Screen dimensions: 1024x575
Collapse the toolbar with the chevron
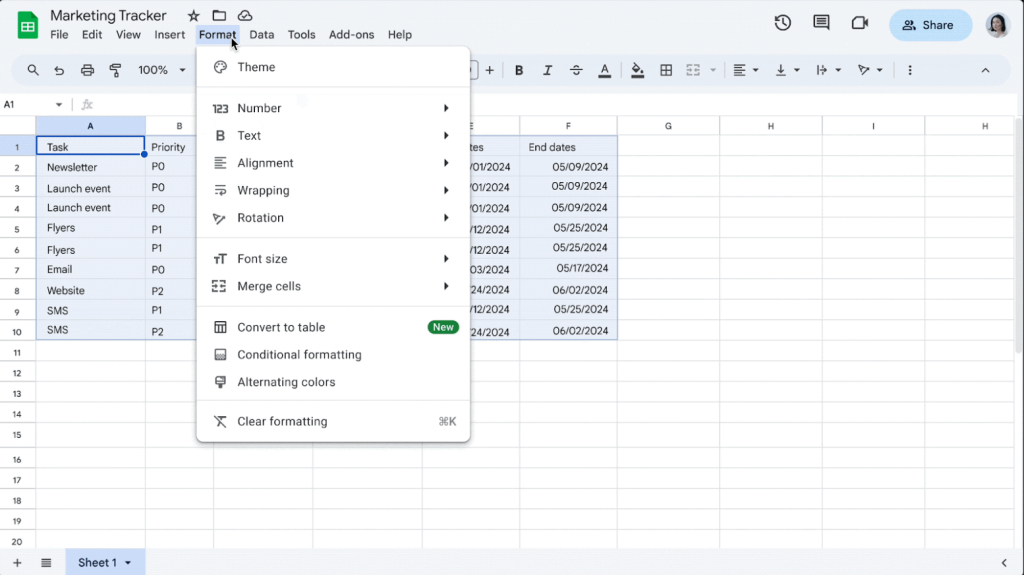[985, 70]
